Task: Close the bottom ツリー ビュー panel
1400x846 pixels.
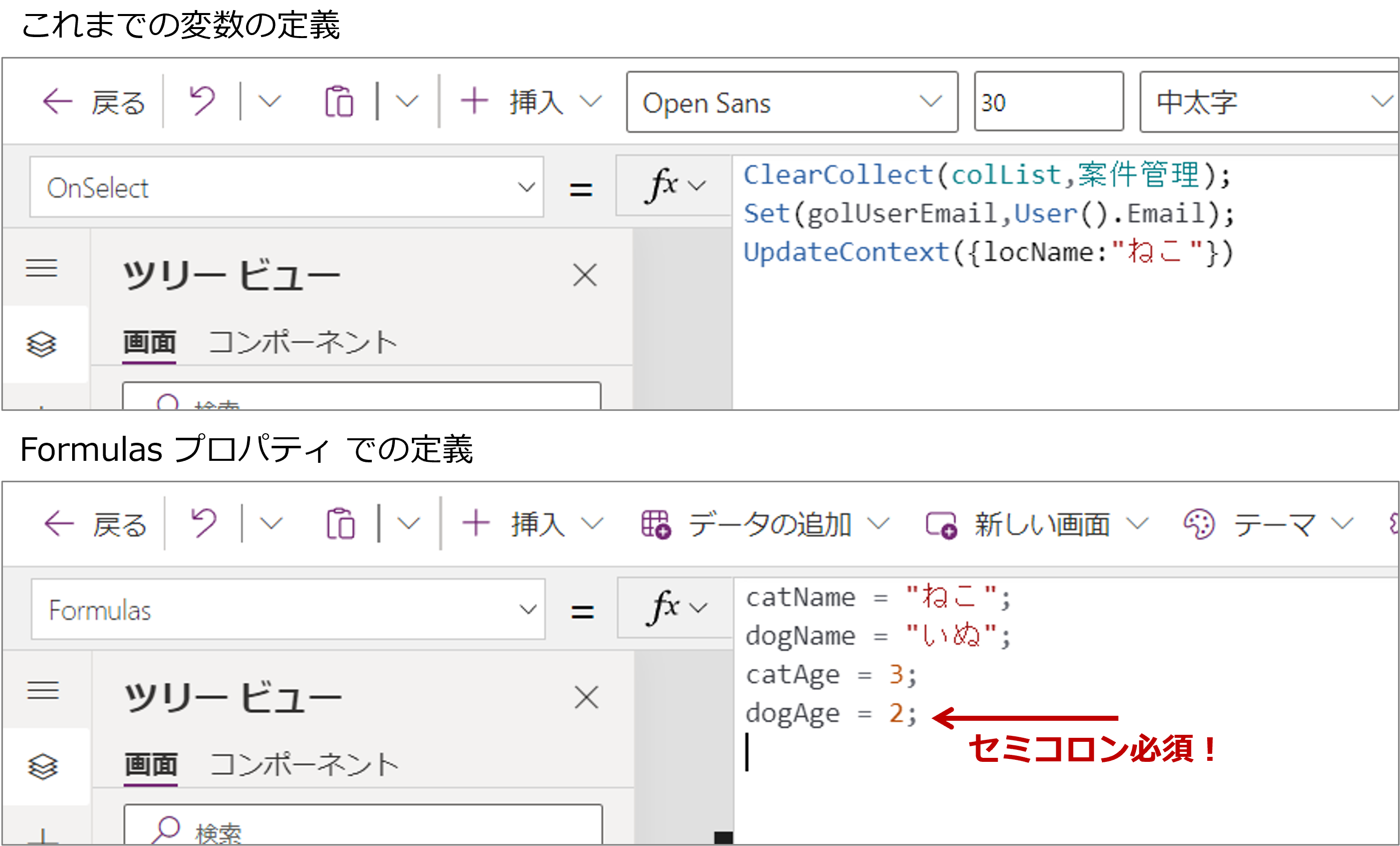Action: point(587,697)
